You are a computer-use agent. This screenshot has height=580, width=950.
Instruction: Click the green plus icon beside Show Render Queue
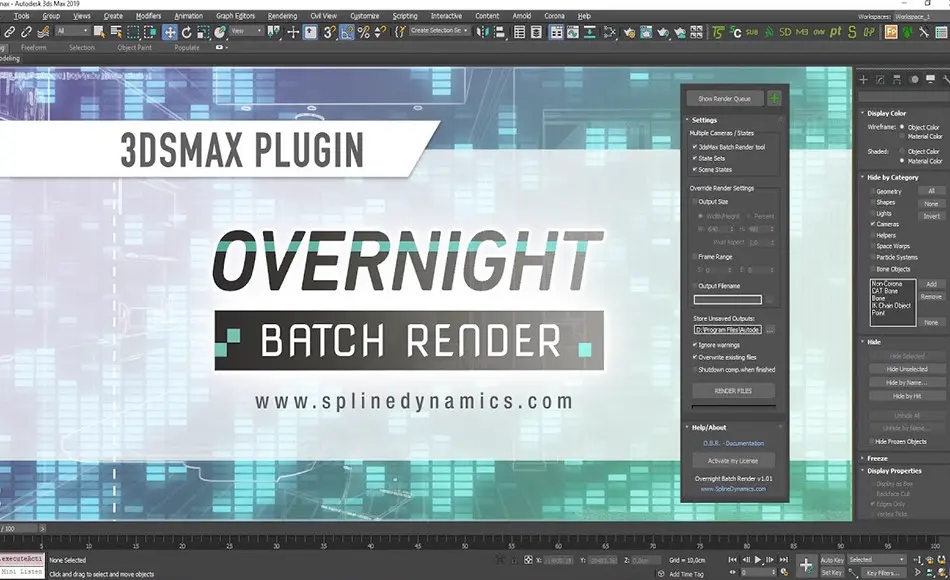[776, 98]
